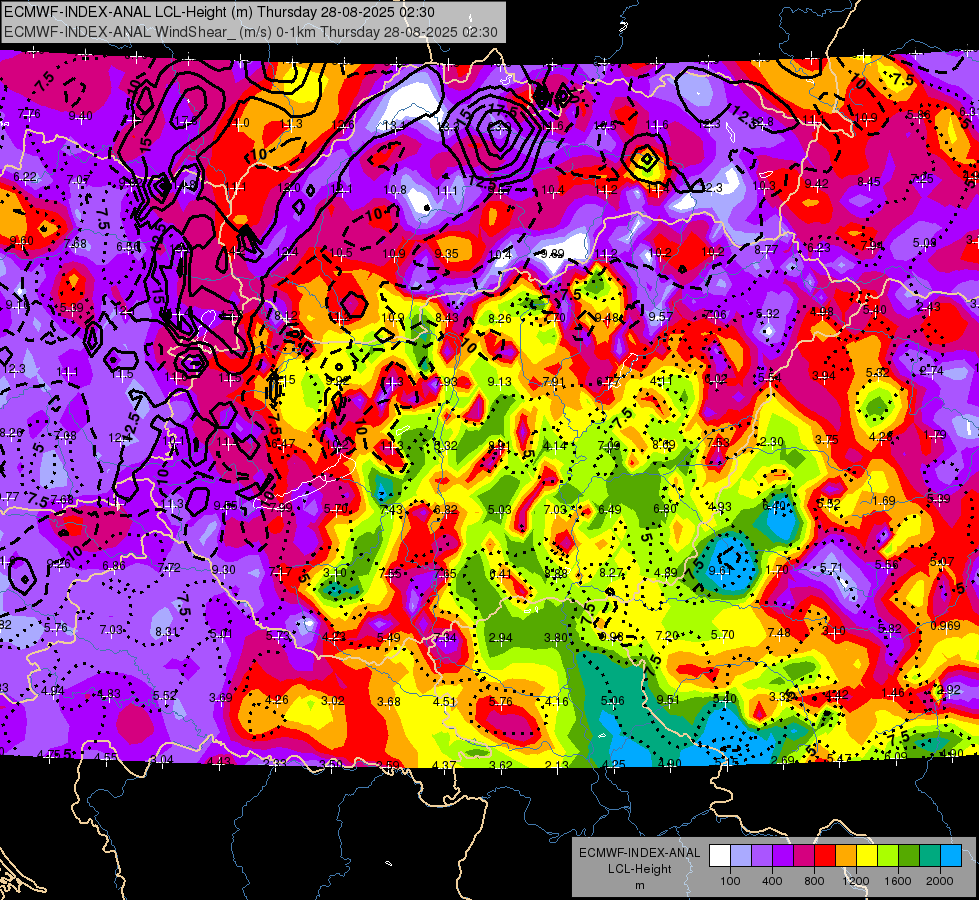979x900 pixels.
Task: Click the wind shear value 8.31
Action: [x=166, y=631]
